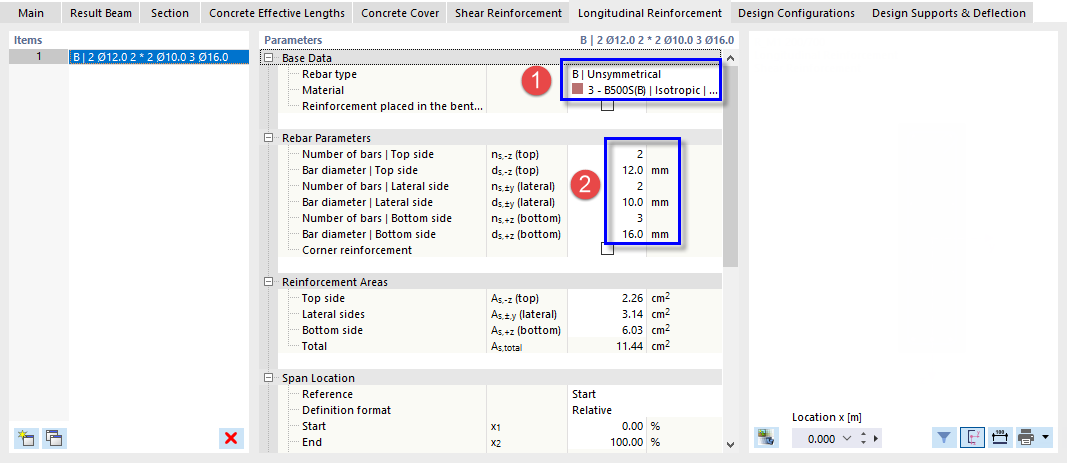Switch to the Shear Reinforcement tab
1067x463 pixels.
507,13
